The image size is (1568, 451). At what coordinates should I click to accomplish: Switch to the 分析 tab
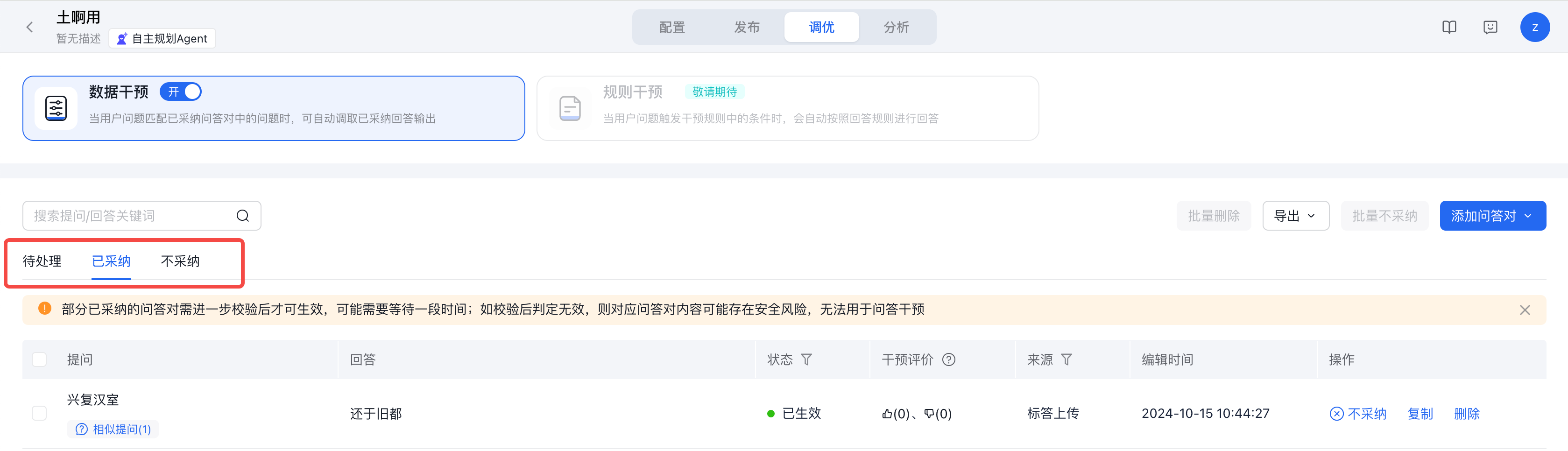[896, 28]
